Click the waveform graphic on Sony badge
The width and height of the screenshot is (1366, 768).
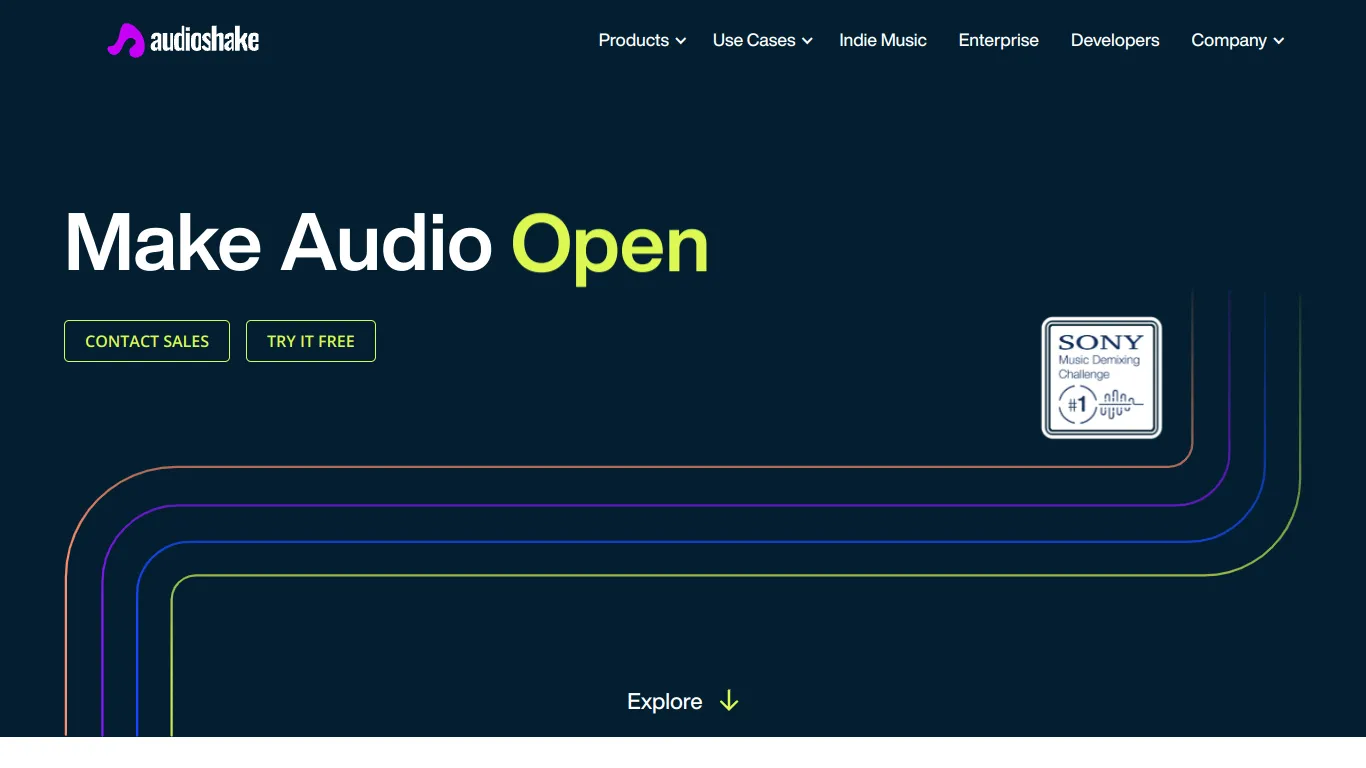coord(1121,404)
